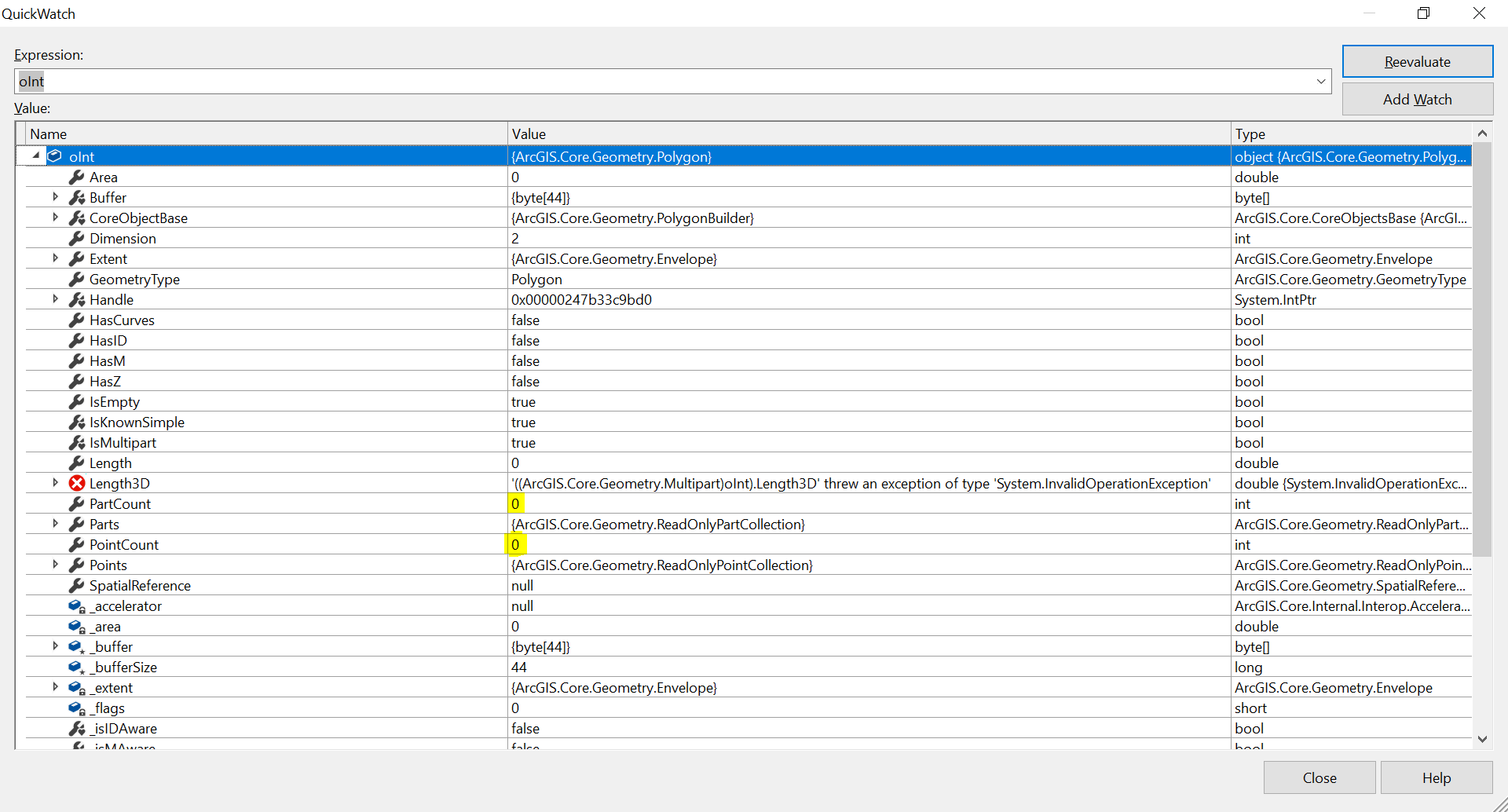The height and width of the screenshot is (812, 1508).
Task: Click the Value column header
Action: [x=869, y=134]
